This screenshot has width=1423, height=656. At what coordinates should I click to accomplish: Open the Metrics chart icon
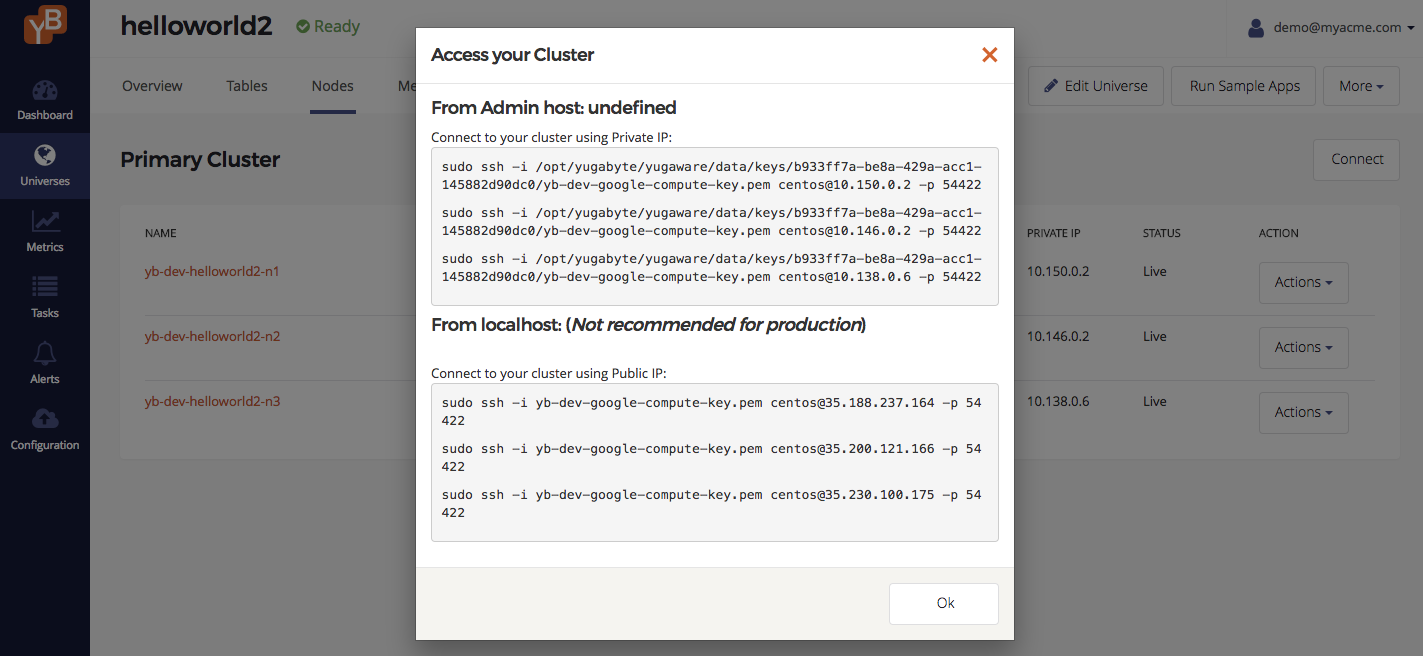(x=45, y=221)
